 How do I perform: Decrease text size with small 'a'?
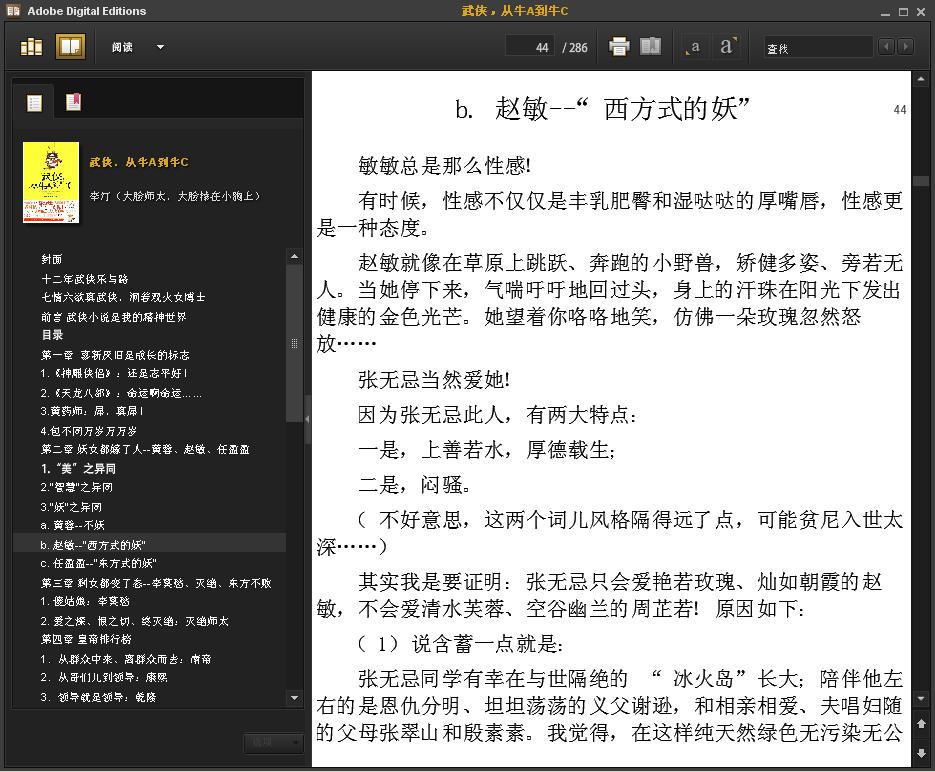tap(693, 47)
